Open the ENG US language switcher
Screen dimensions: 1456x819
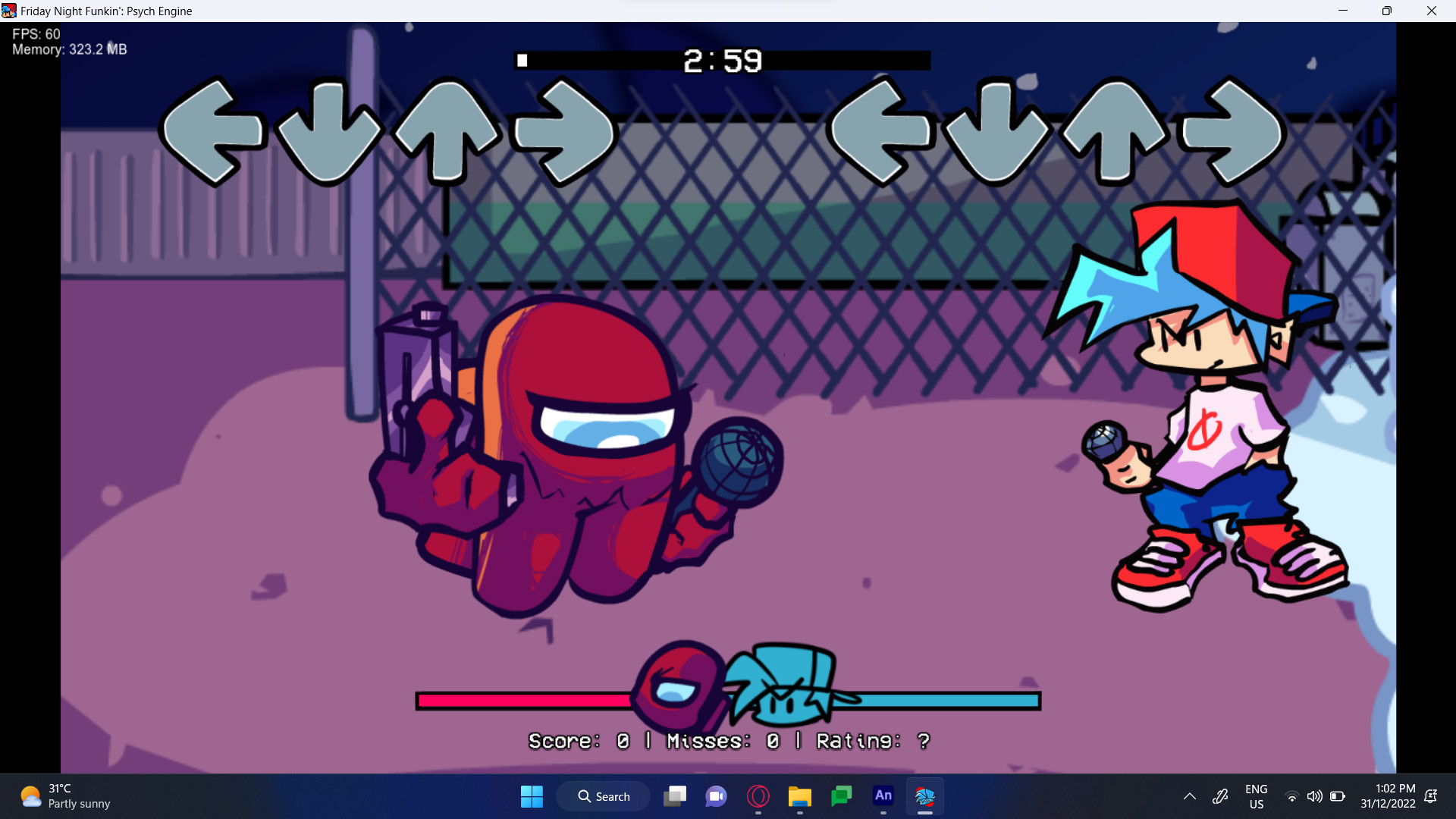point(1257,796)
